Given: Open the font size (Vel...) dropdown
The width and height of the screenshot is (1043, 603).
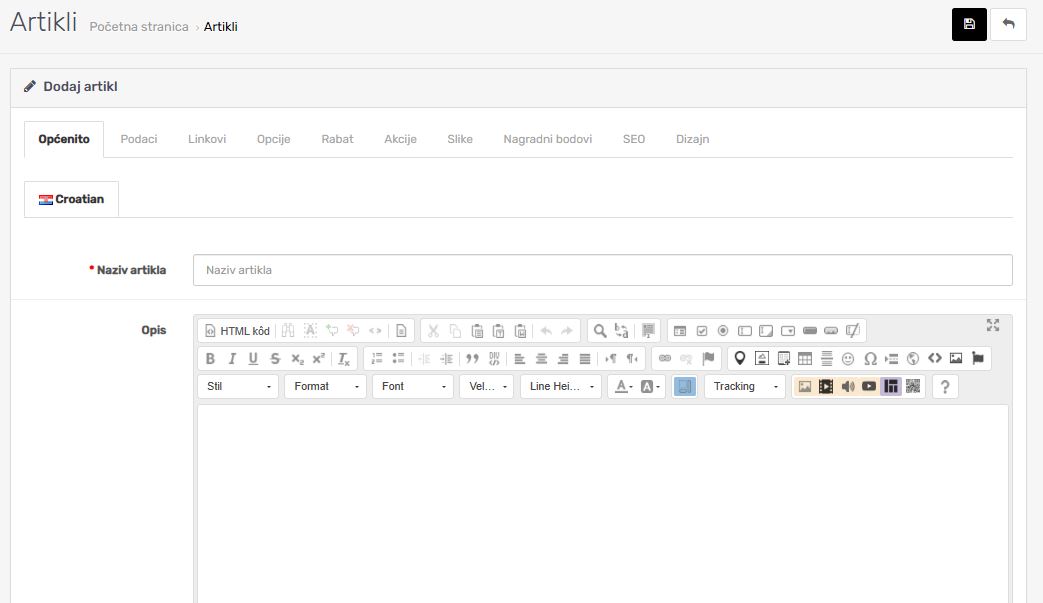Looking at the screenshot, I should 487,386.
